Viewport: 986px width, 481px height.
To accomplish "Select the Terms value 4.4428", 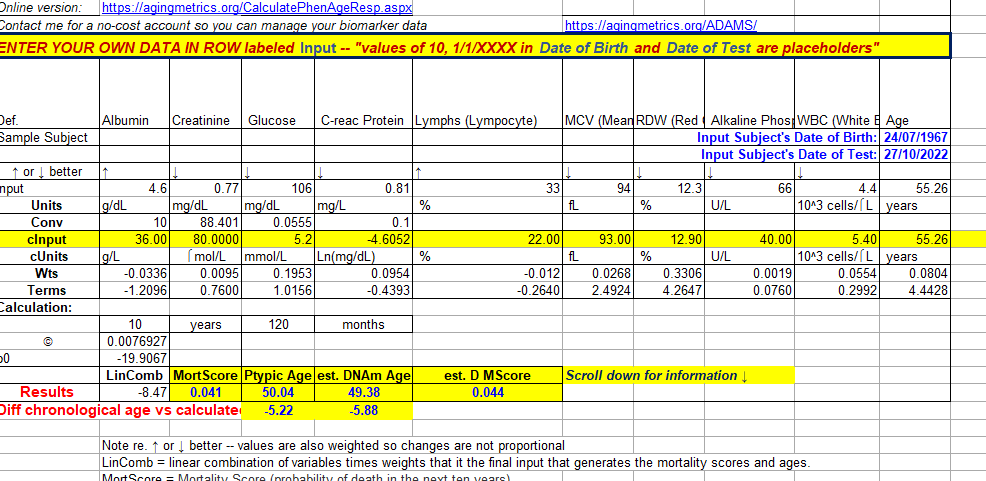I will [x=915, y=290].
